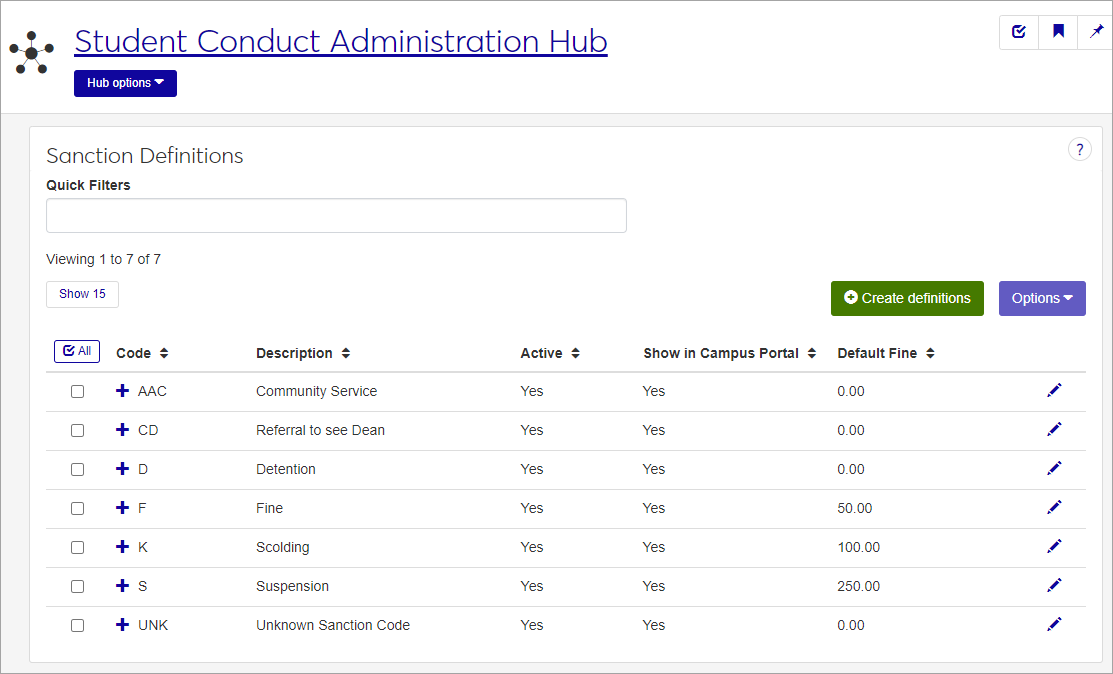The height and width of the screenshot is (674, 1113).
Task: Click the edit pencil for Fine row
Action: click(x=1054, y=507)
